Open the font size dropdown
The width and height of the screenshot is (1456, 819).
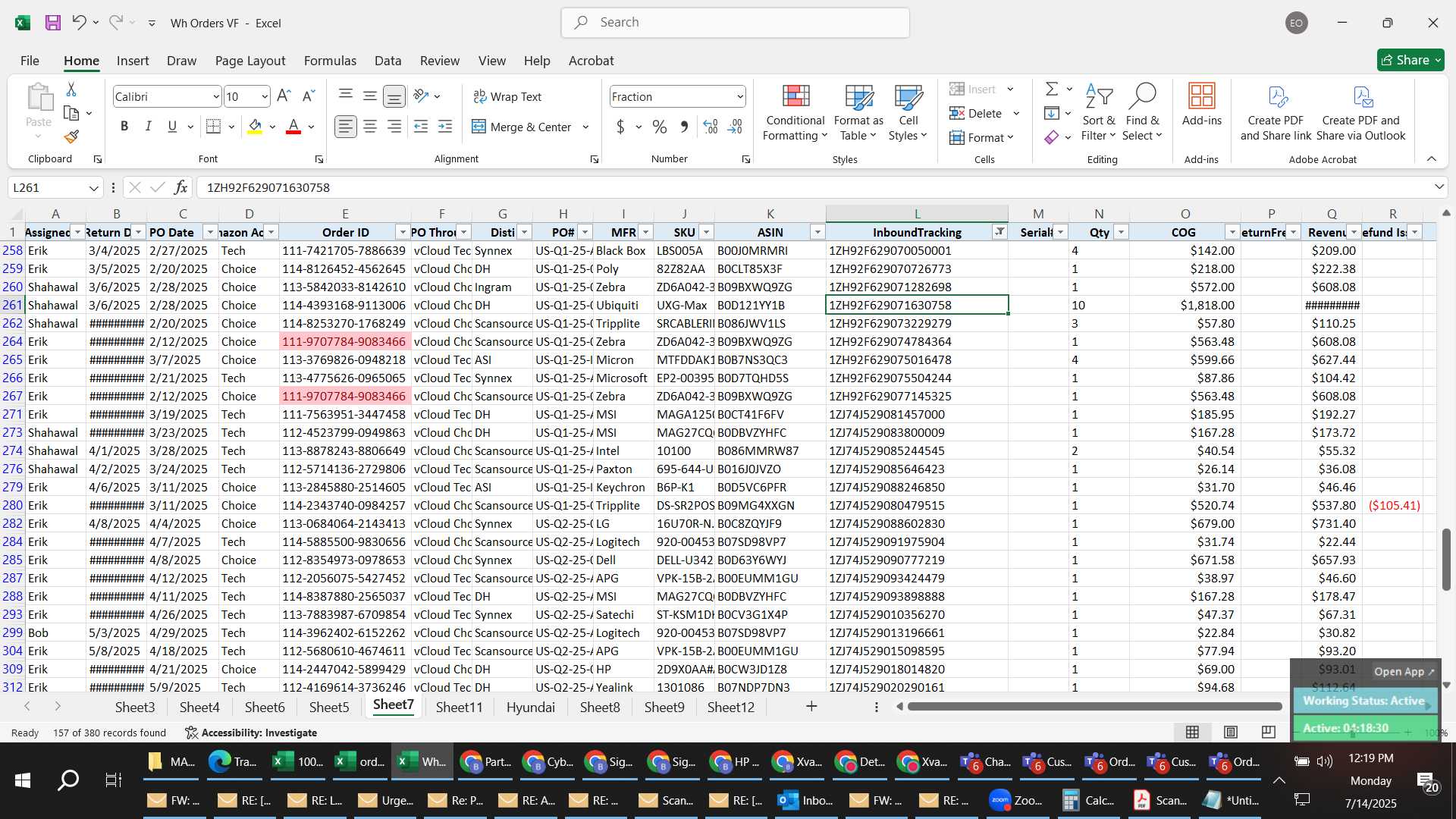pyautogui.click(x=264, y=97)
